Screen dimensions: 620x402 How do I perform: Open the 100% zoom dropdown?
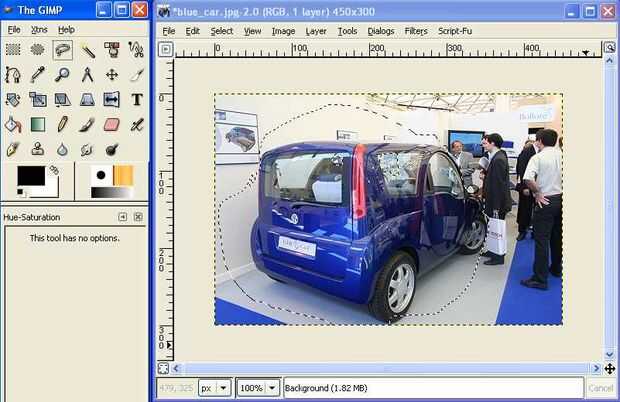pyautogui.click(x=258, y=388)
